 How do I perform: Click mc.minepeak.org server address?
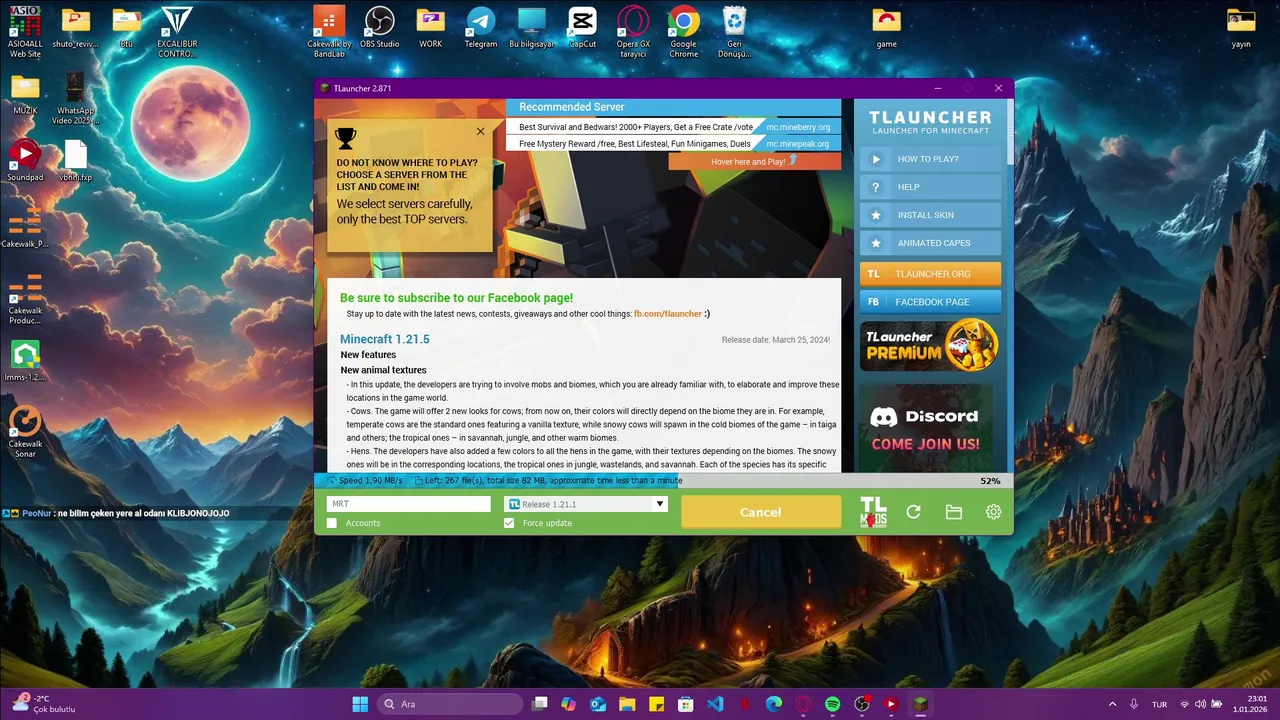pos(798,144)
